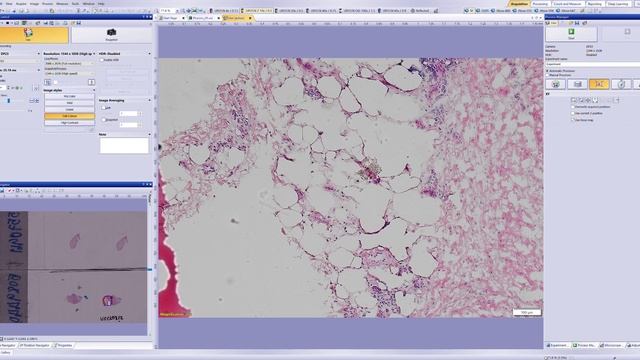Image resolution: width=640 pixels, height=360 pixels.
Task: Toggle the Snapshot image averaging checkbox
Action: tap(104, 120)
